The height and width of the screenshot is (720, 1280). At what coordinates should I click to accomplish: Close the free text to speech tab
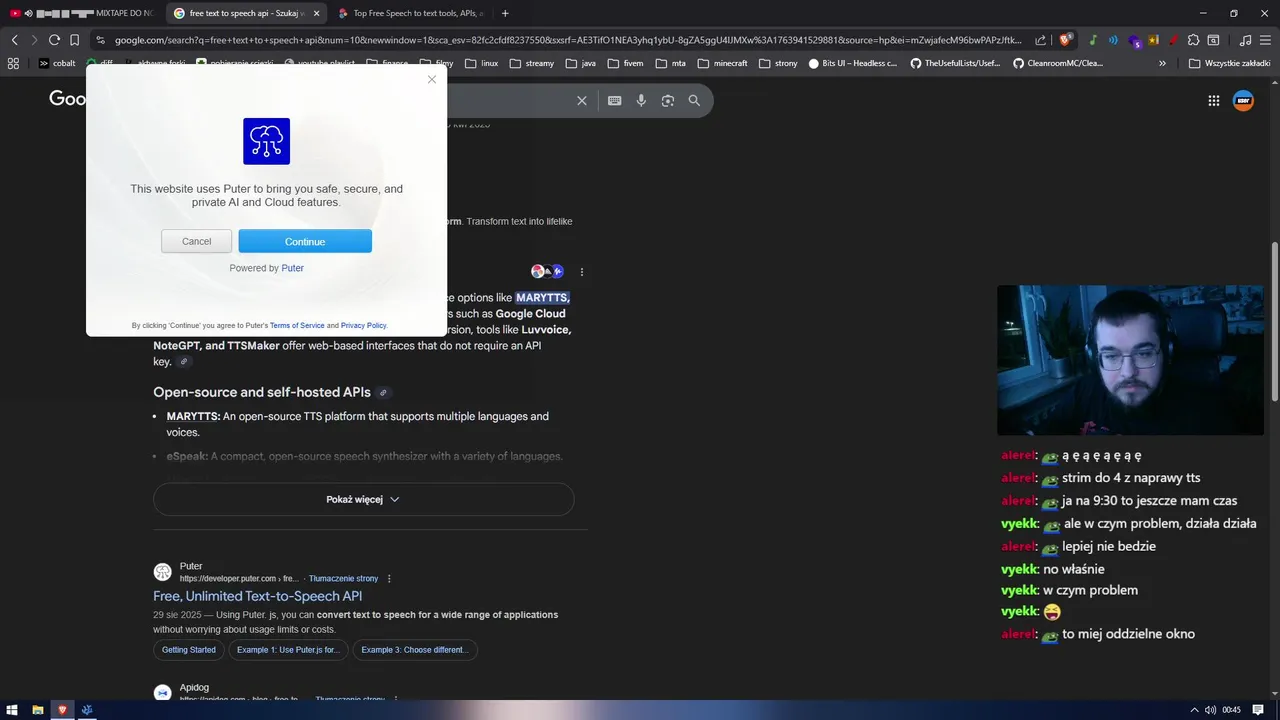[316, 13]
